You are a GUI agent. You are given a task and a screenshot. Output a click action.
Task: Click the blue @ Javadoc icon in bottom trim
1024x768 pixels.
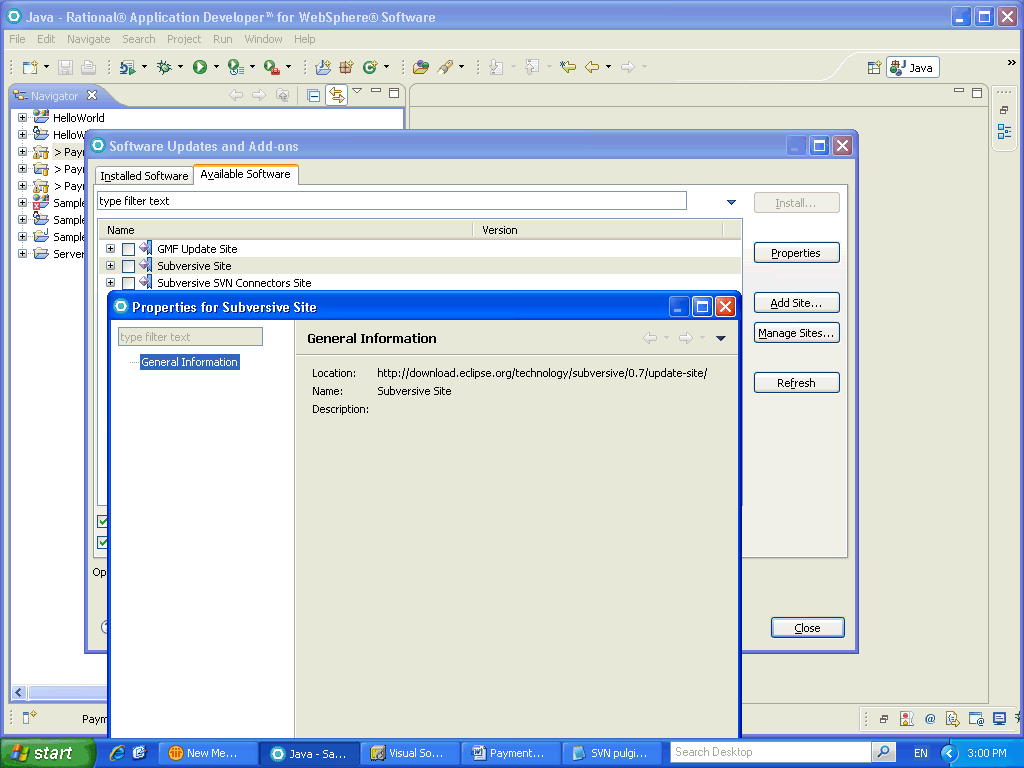point(930,719)
